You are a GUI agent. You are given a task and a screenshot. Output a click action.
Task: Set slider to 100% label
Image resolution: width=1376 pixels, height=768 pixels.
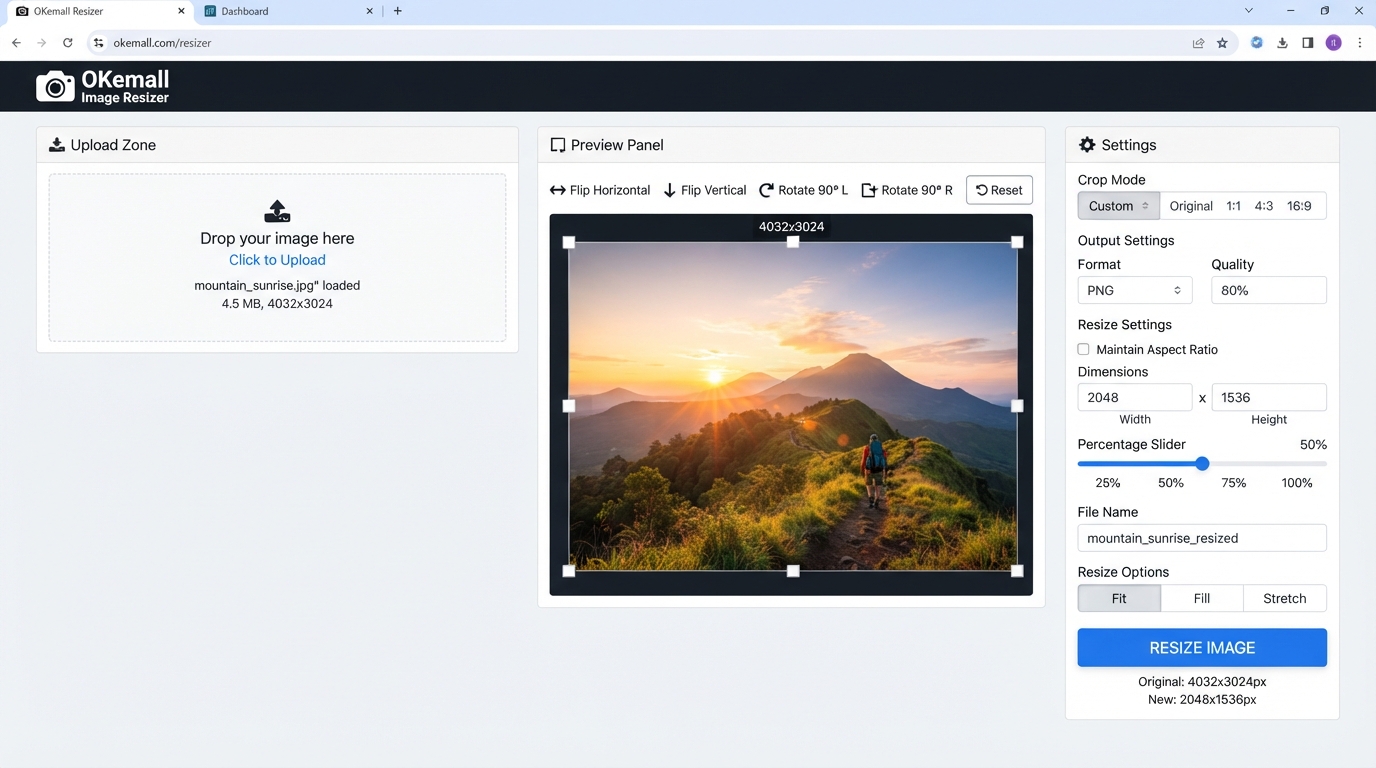(1297, 483)
